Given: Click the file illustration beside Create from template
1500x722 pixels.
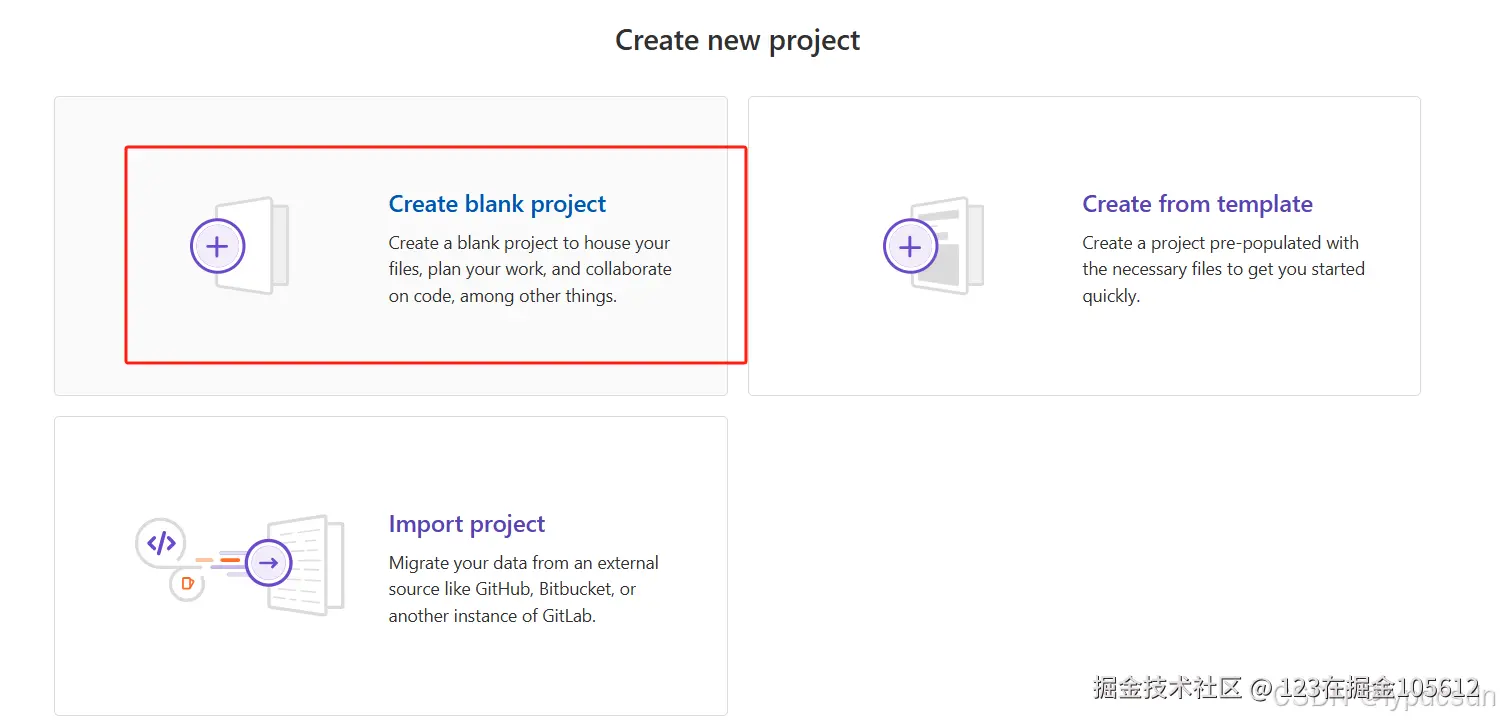Looking at the screenshot, I should pyautogui.click(x=950, y=245).
